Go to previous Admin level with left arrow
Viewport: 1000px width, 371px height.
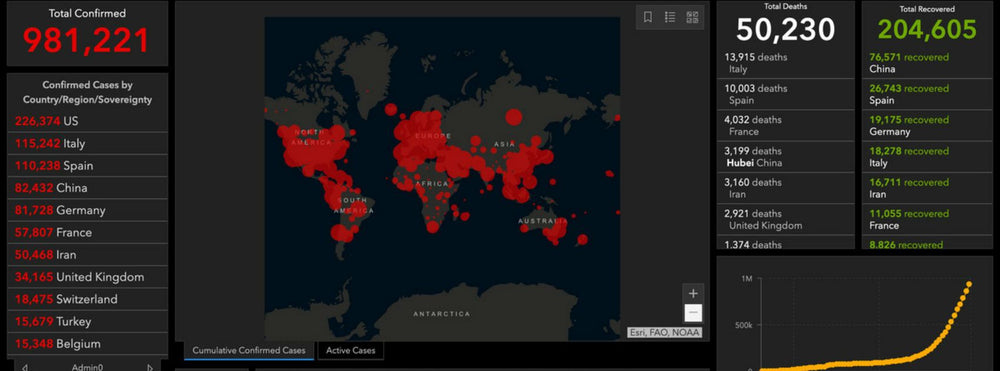tap(24, 367)
